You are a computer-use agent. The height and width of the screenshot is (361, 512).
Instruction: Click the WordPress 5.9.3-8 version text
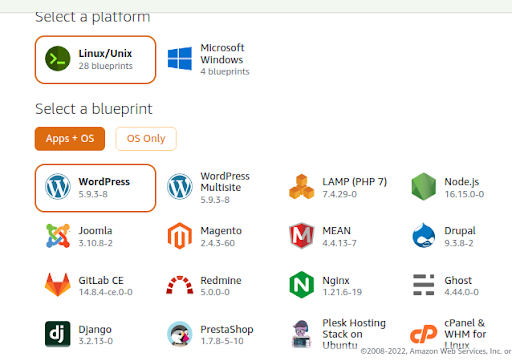point(93,194)
